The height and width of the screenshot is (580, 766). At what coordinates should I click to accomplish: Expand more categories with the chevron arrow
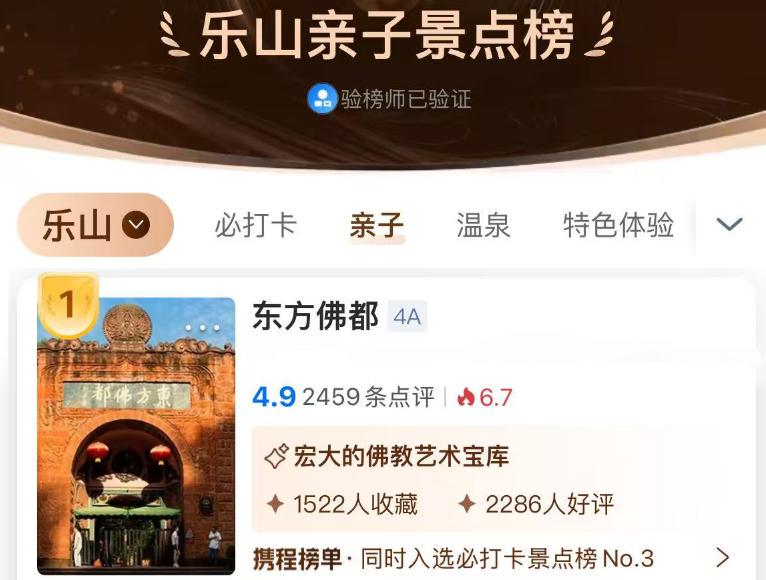coord(729,224)
